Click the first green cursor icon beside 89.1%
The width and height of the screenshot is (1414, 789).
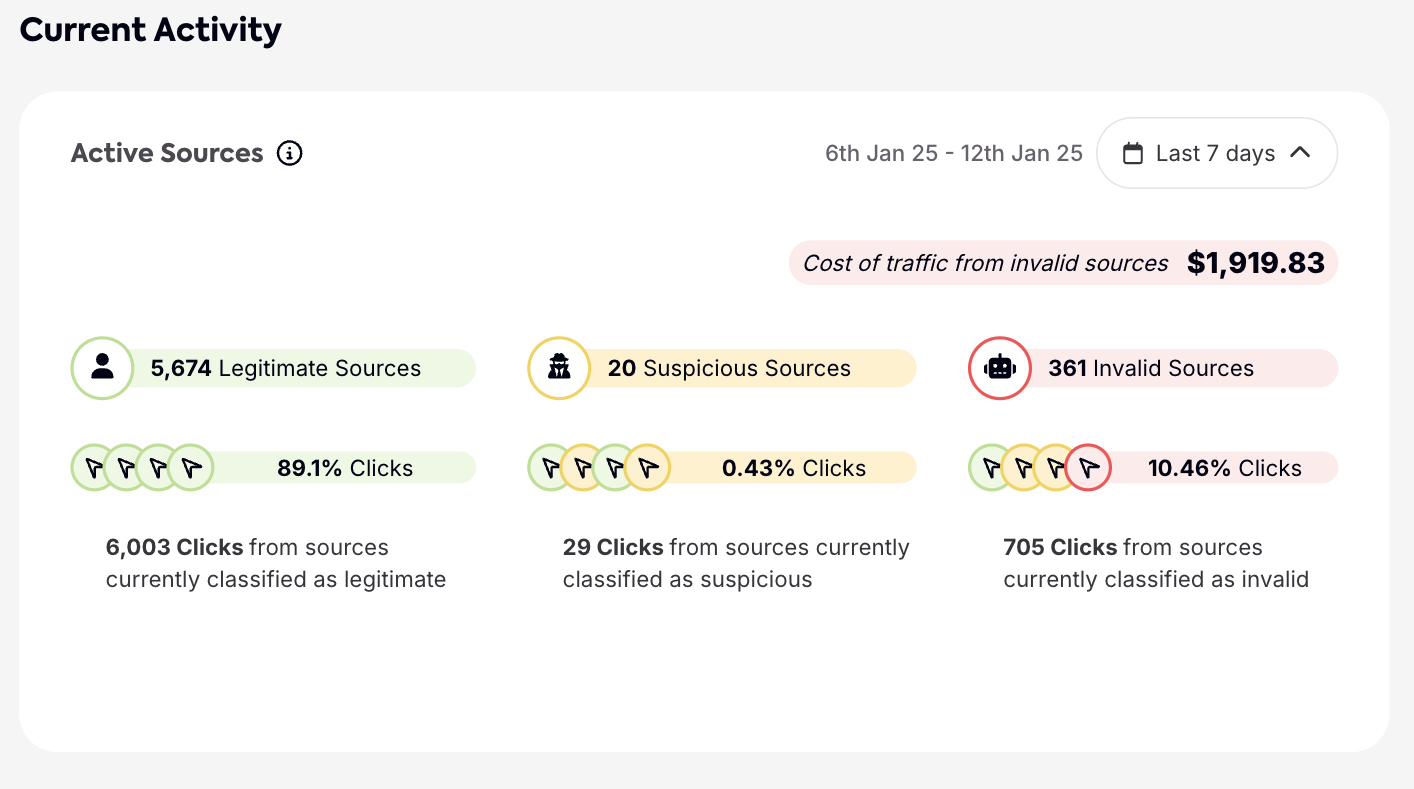(95, 467)
